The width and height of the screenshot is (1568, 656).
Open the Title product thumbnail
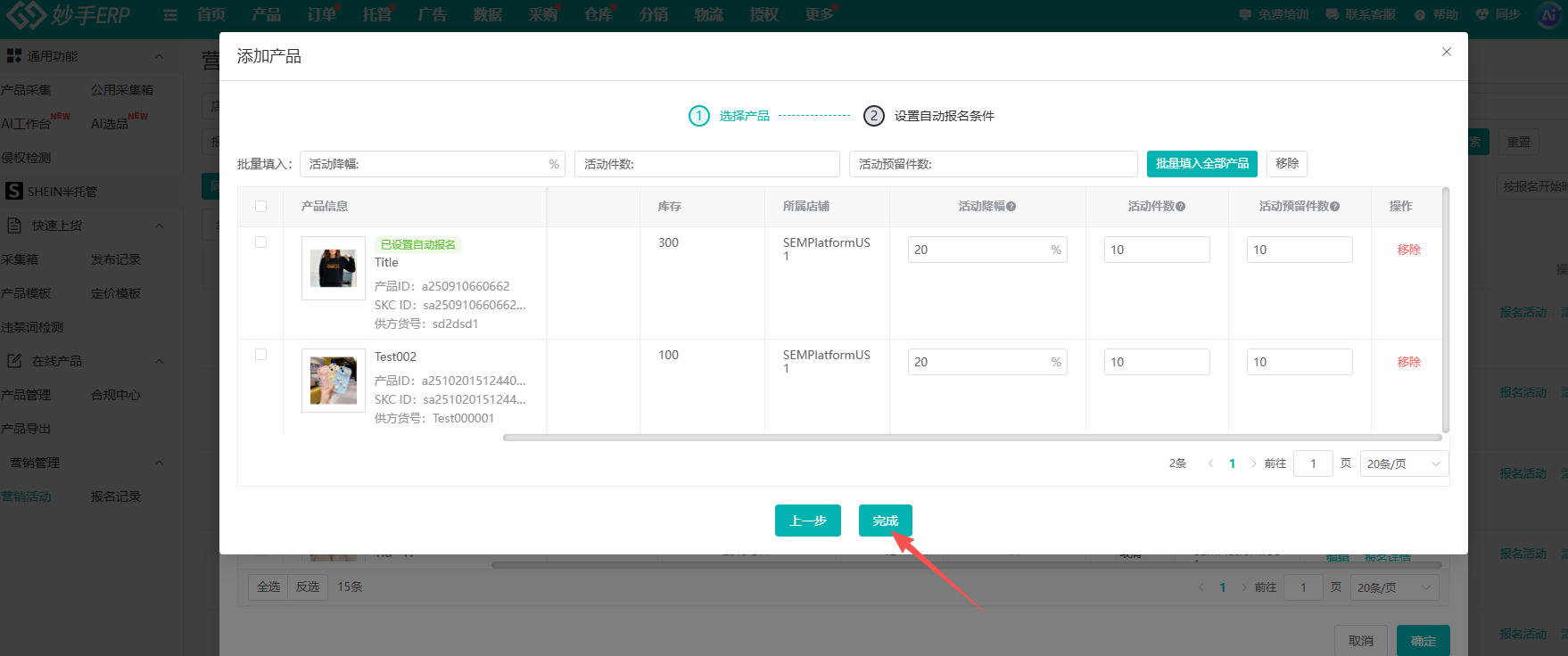(333, 267)
